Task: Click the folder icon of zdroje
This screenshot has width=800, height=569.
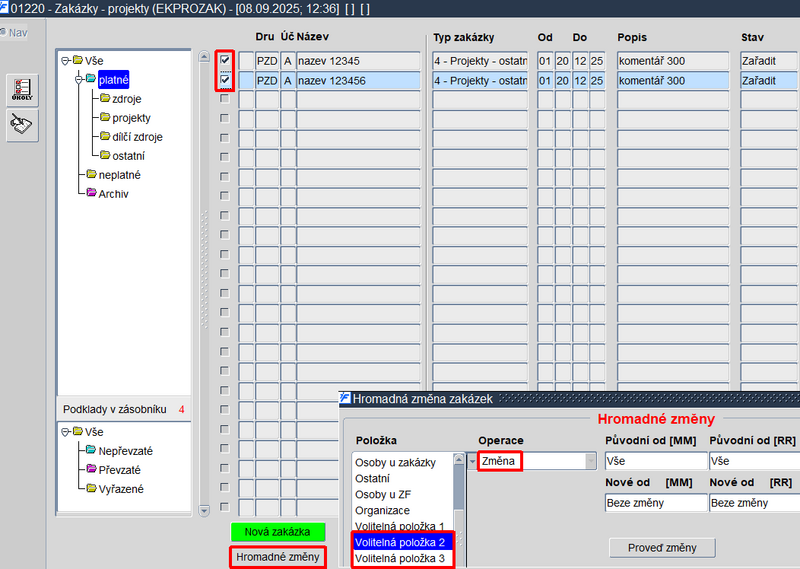Action: (105, 98)
